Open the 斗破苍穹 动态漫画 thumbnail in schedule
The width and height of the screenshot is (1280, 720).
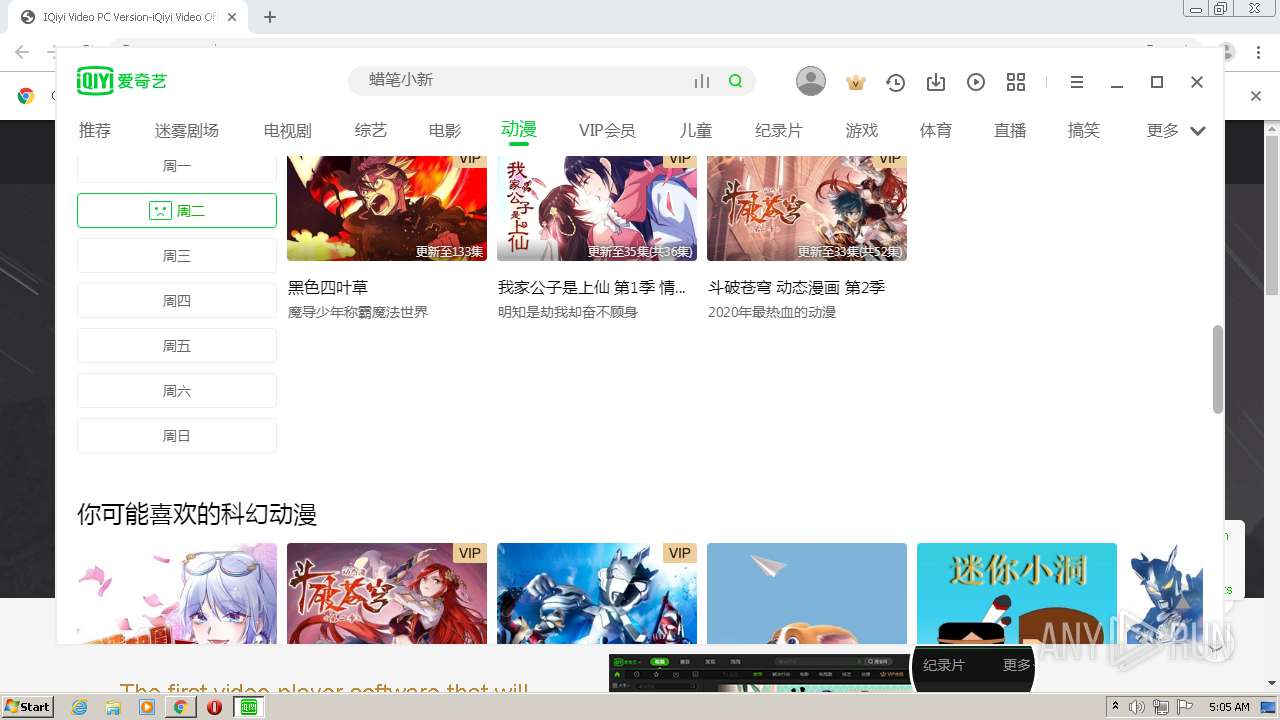pyautogui.click(x=807, y=209)
